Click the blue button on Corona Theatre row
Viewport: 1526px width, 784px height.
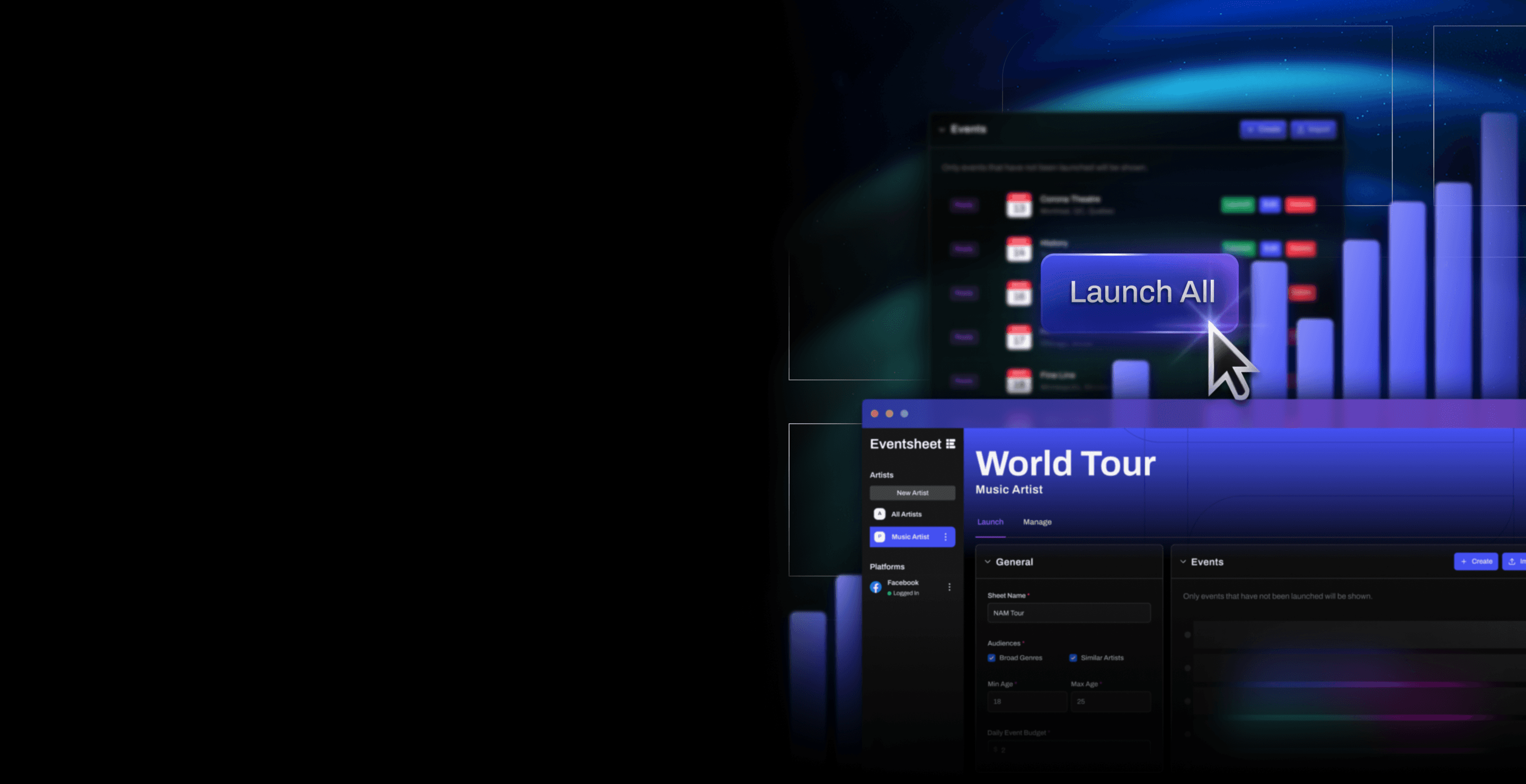coord(1270,205)
